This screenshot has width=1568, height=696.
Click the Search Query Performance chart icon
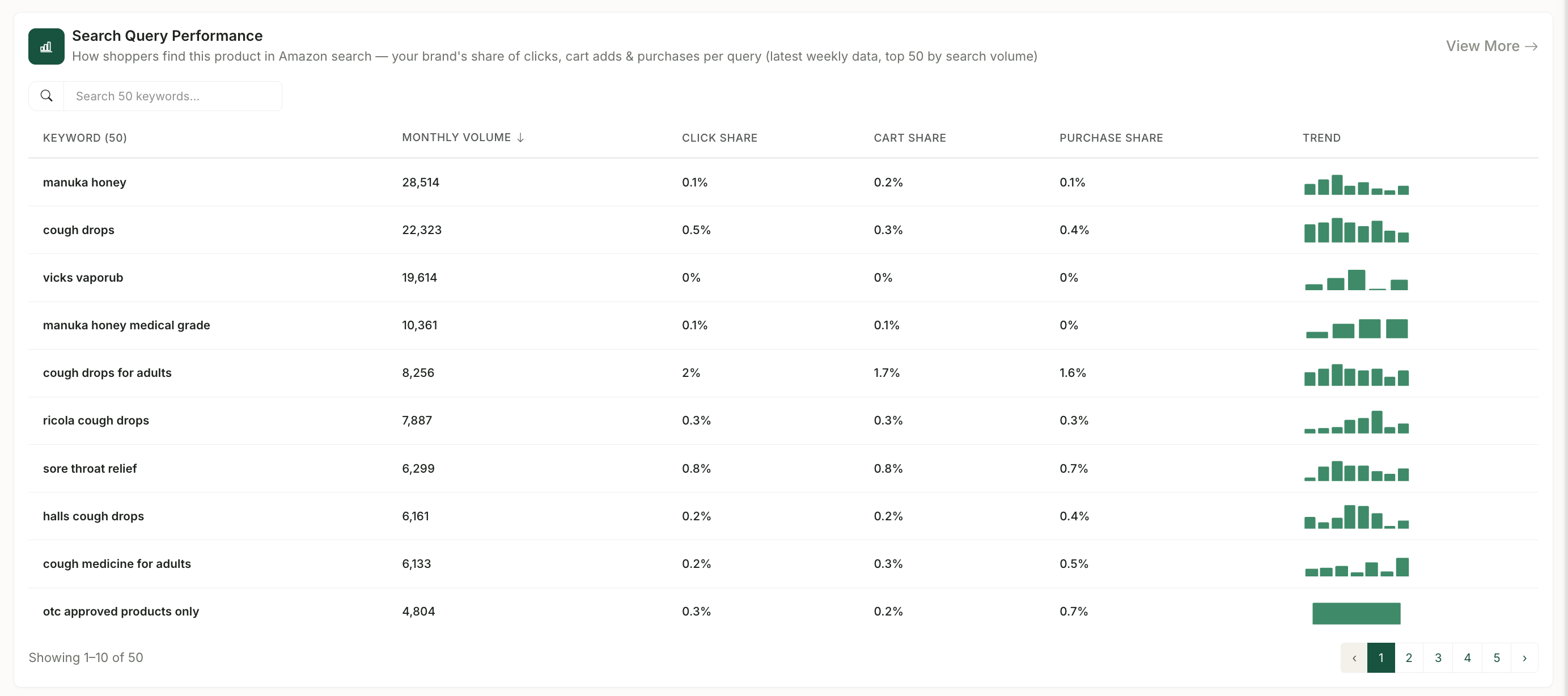[x=46, y=46]
